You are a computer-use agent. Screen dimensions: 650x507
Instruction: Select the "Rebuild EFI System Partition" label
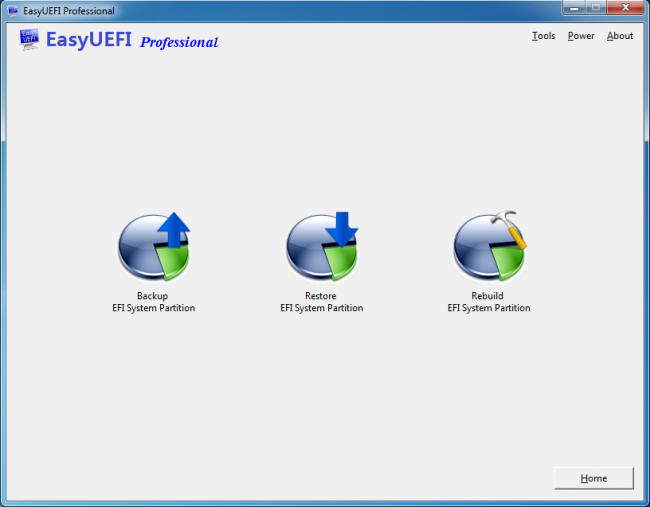click(489, 302)
